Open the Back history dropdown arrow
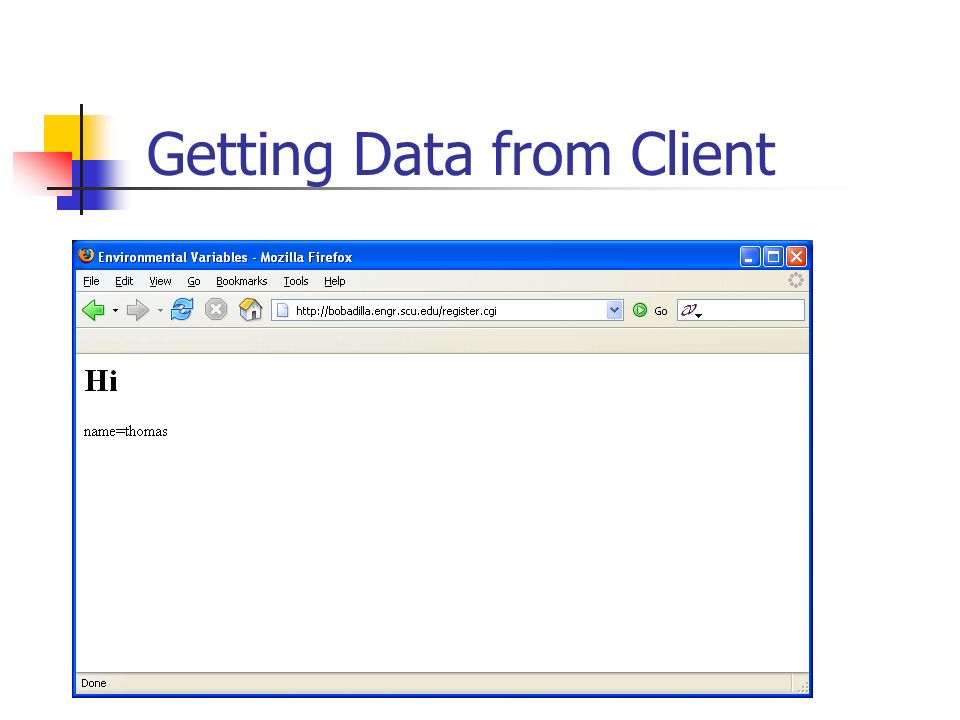This screenshot has width=960, height=720. pyautogui.click(x=115, y=310)
